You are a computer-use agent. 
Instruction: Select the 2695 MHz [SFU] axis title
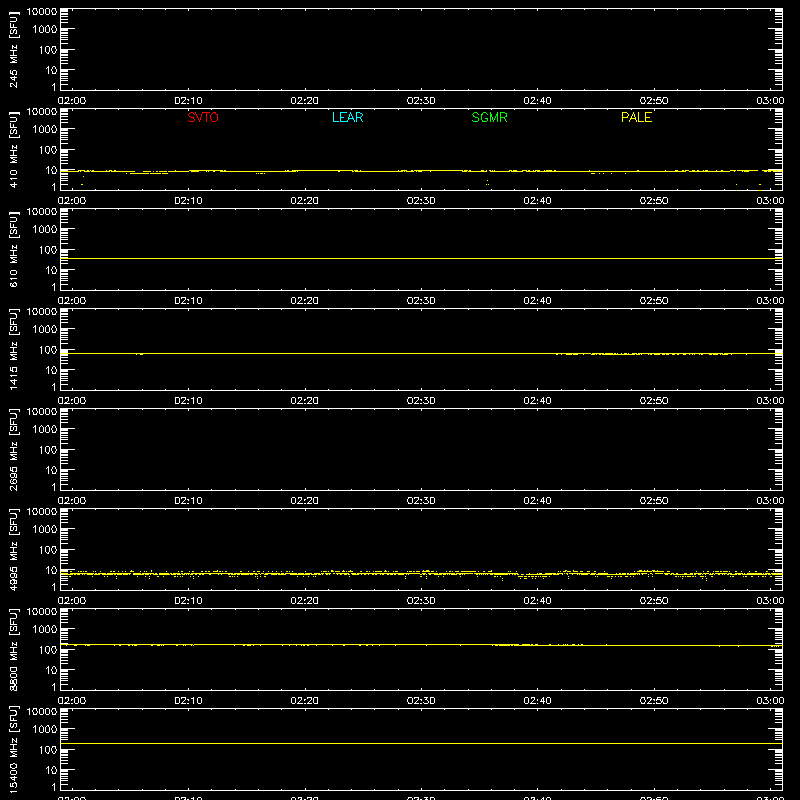tap(13, 449)
